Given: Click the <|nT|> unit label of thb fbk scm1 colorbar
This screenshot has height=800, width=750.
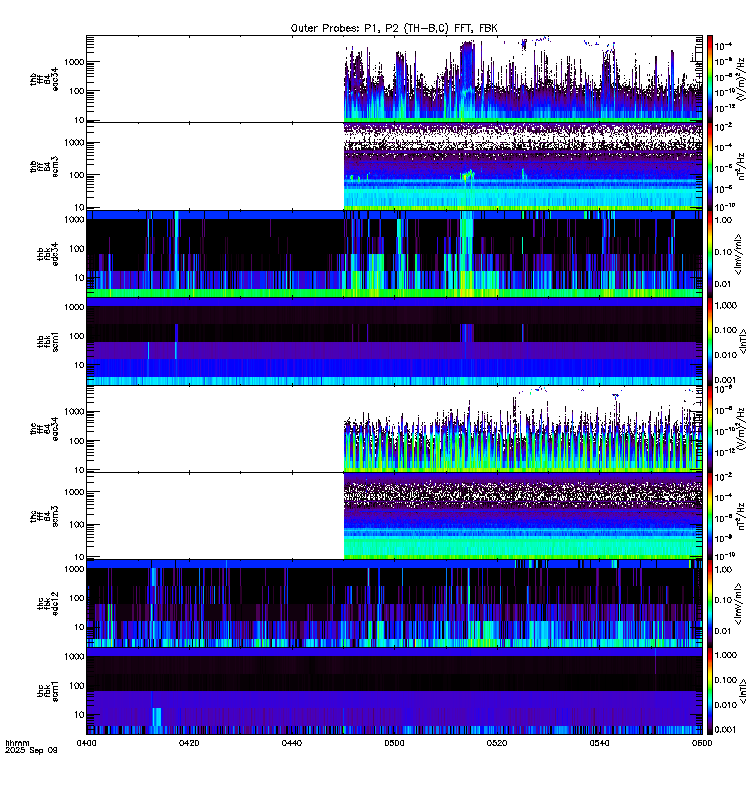Looking at the screenshot, I should [743, 341].
